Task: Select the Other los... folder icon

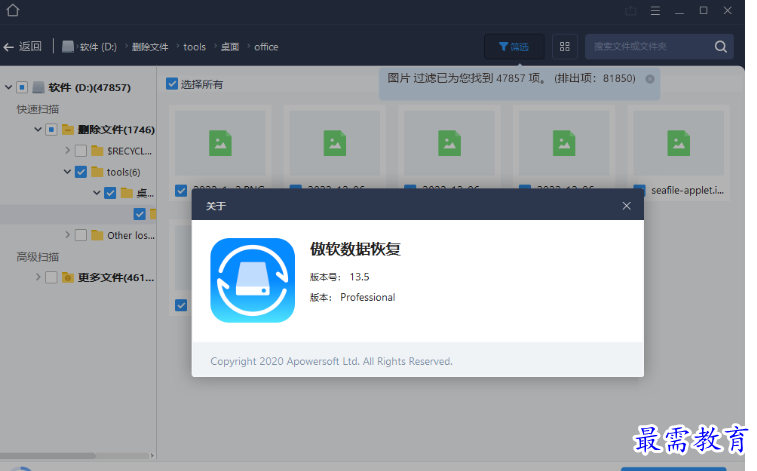Action: click(x=97, y=235)
